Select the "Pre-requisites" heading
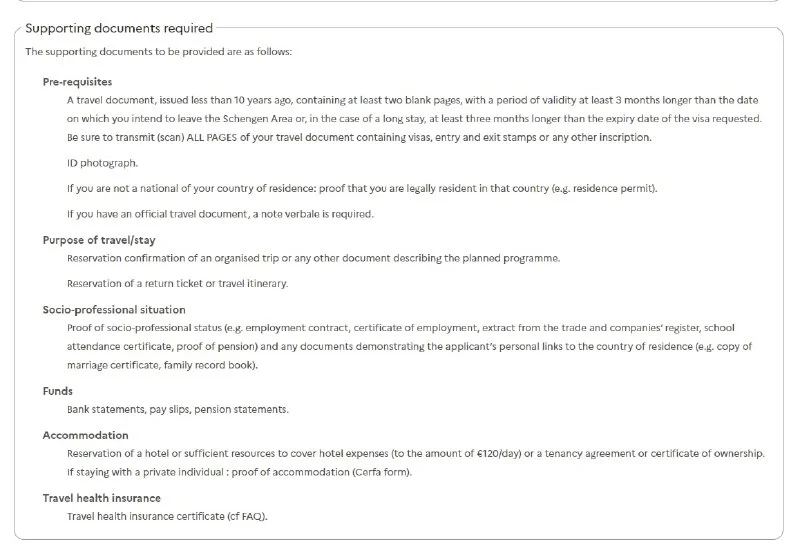The height and width of the screenshot is (555, 800). point(77,82)
